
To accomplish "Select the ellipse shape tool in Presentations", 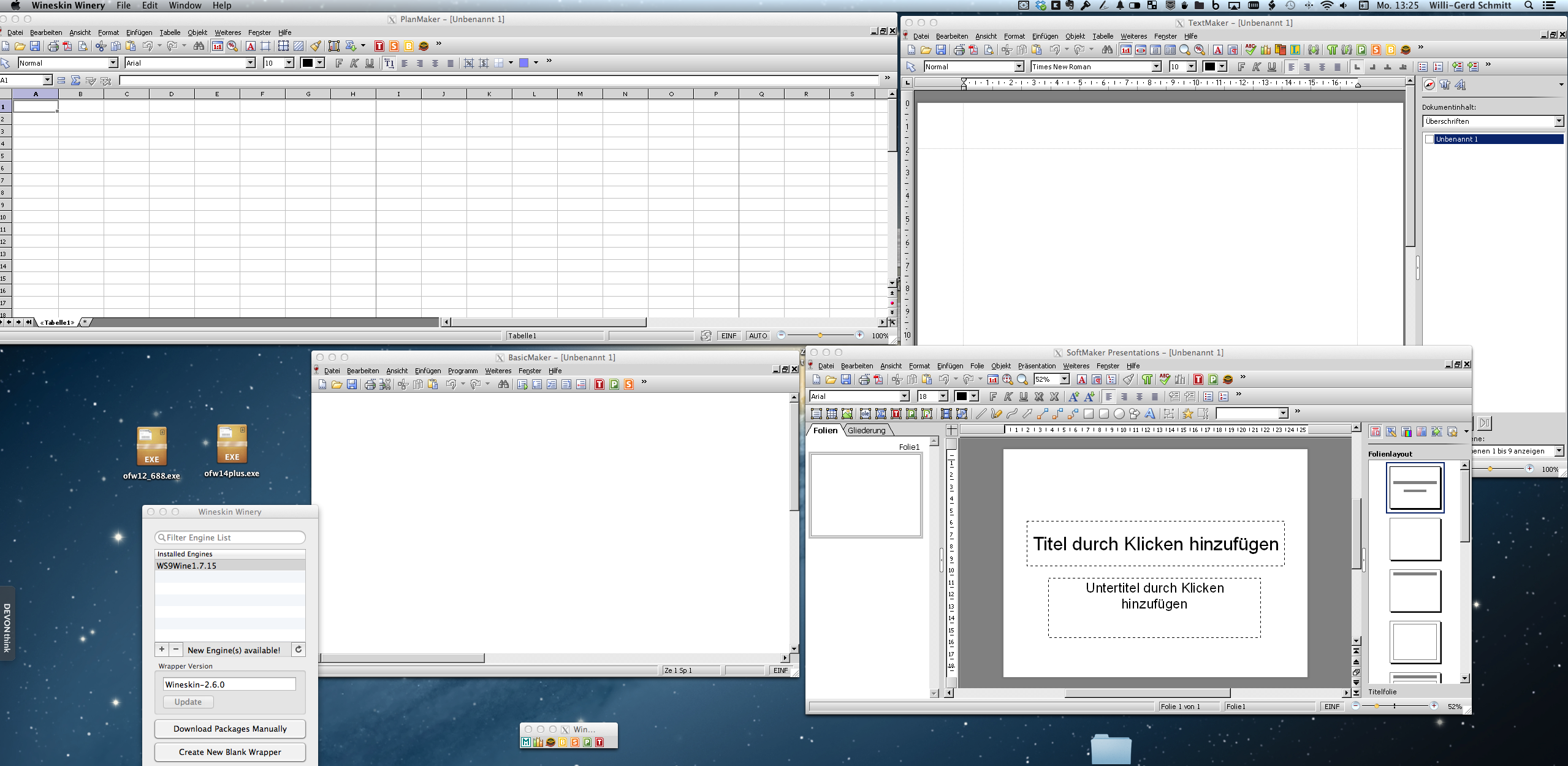I will [1119, 414].
